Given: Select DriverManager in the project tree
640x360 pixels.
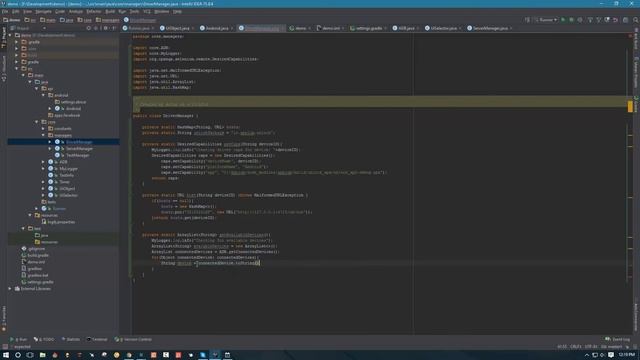Looking at the screenshot, I should pyautogui.click(x=79, y=142).
